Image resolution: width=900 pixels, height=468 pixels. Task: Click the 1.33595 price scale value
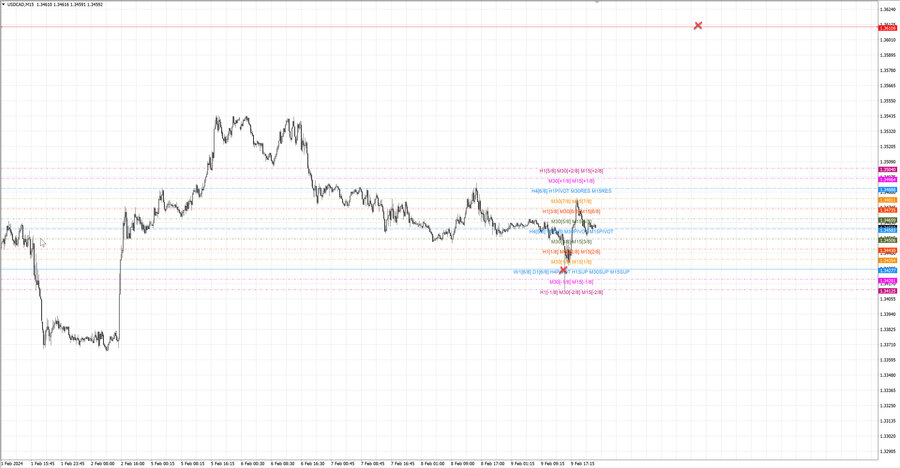[x=887, y=359]
